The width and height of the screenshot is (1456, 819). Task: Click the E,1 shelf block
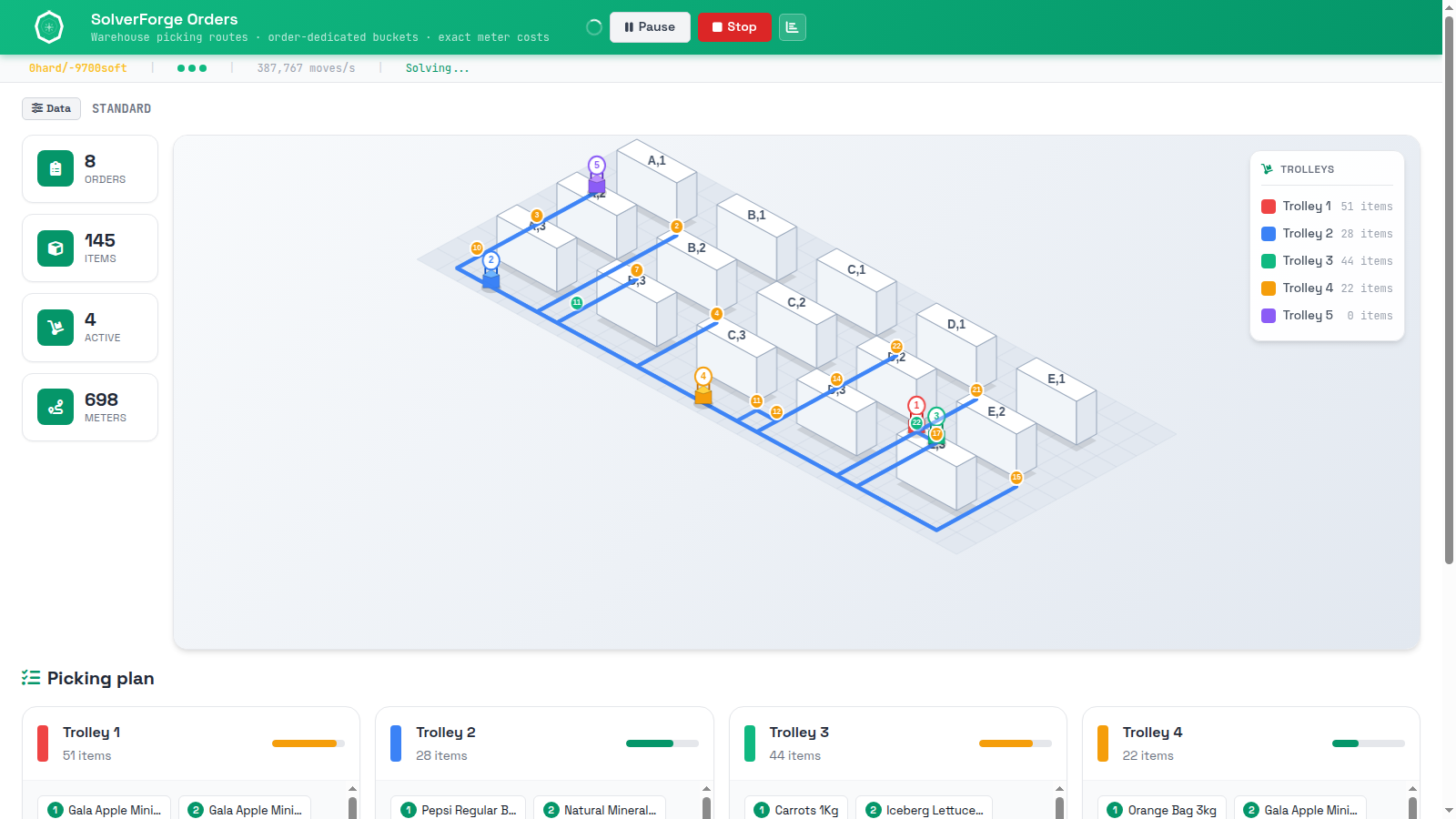1057,400
